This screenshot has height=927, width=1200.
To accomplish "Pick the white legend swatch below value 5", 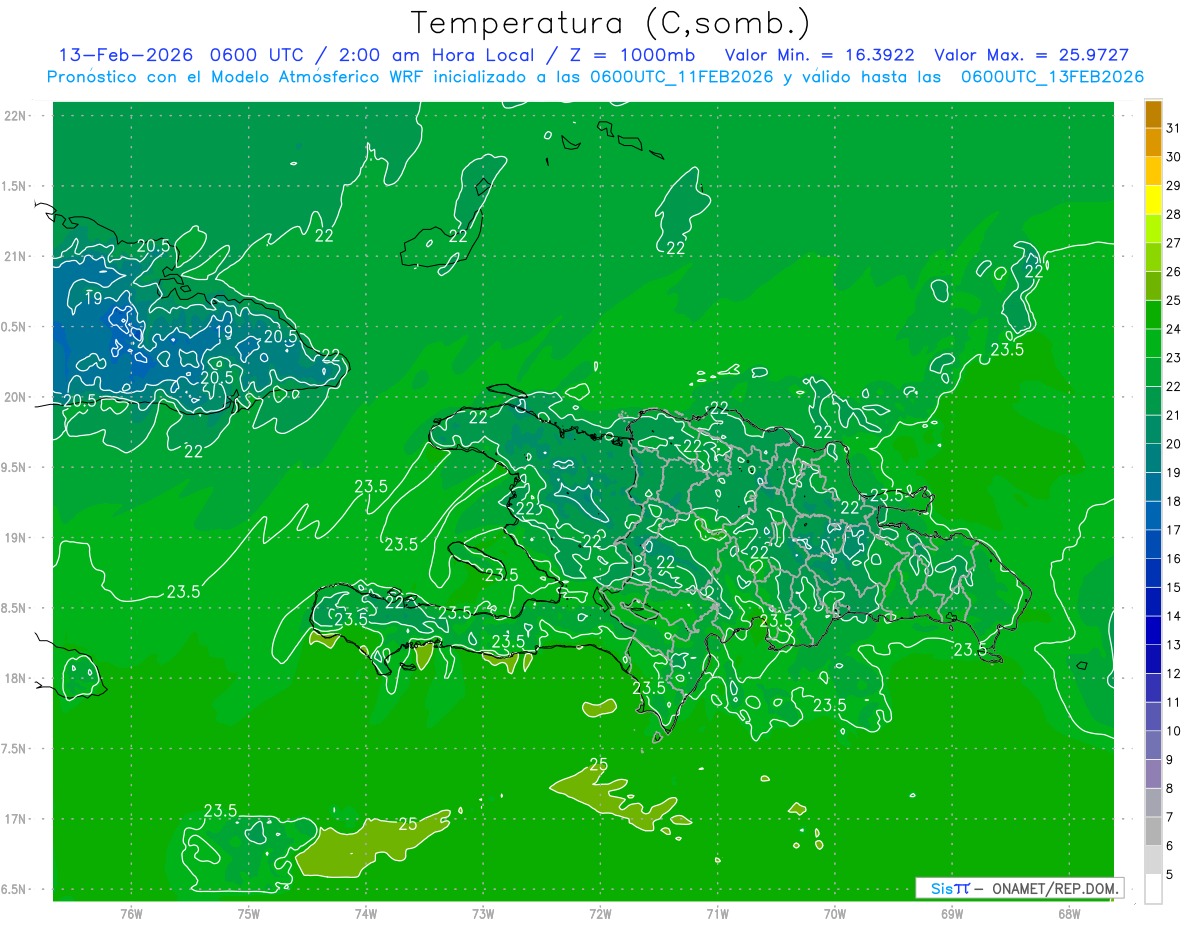I will 1153,889.
